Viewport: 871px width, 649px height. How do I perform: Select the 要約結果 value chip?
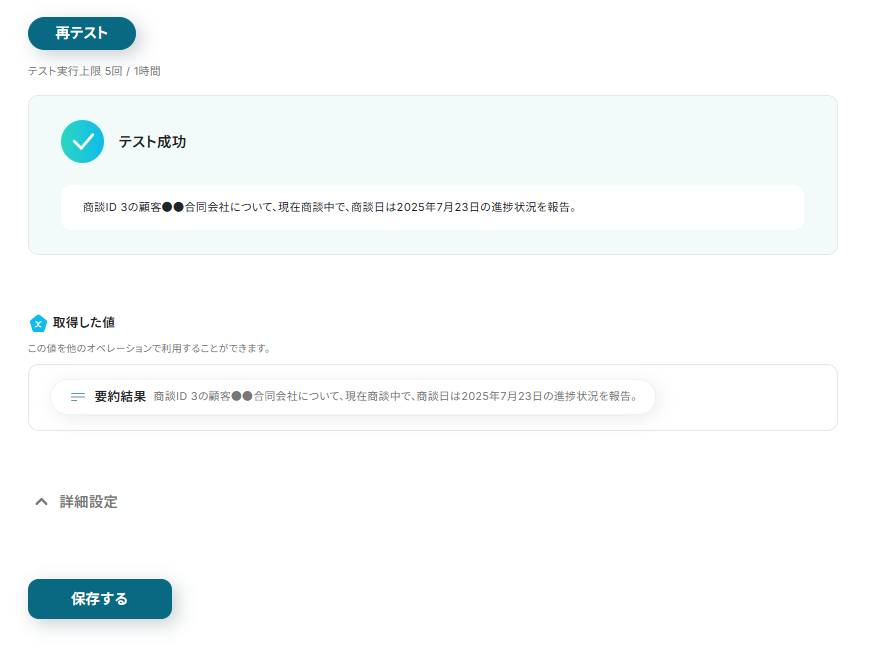[x=353, y=397]
